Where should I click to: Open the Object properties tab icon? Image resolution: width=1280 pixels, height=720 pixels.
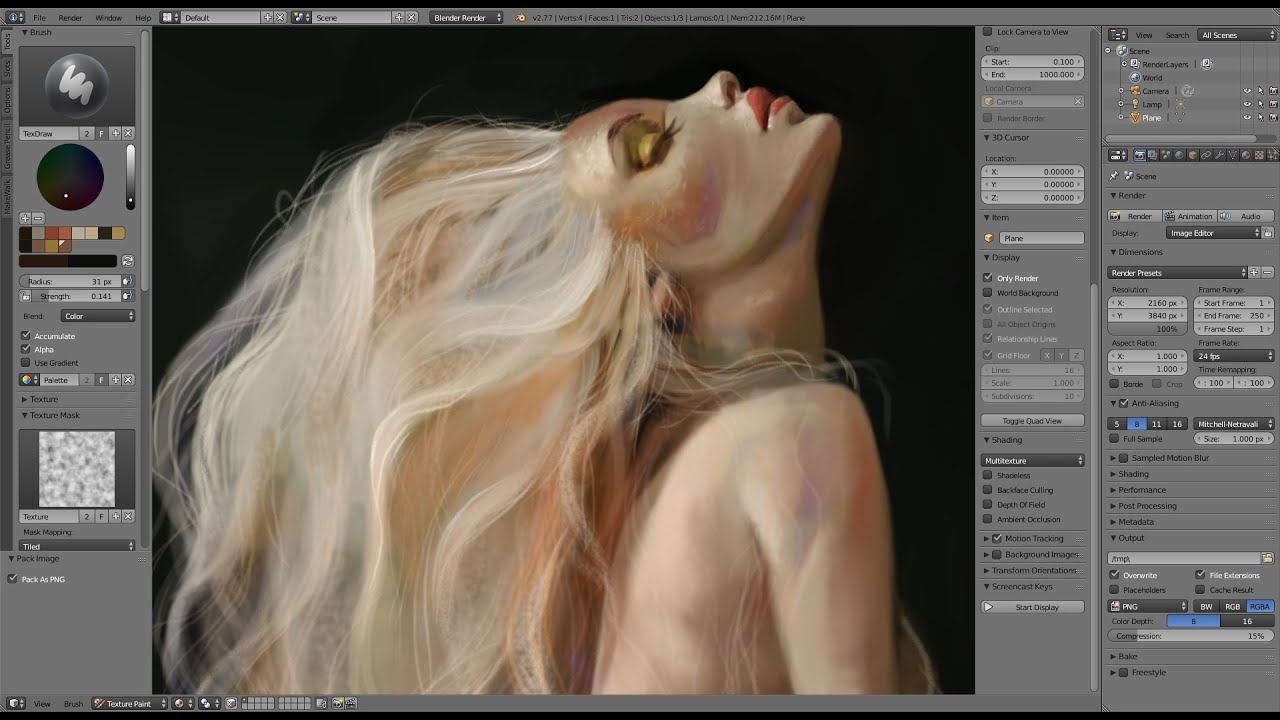pyautogui.click(x=1192, y=155)
